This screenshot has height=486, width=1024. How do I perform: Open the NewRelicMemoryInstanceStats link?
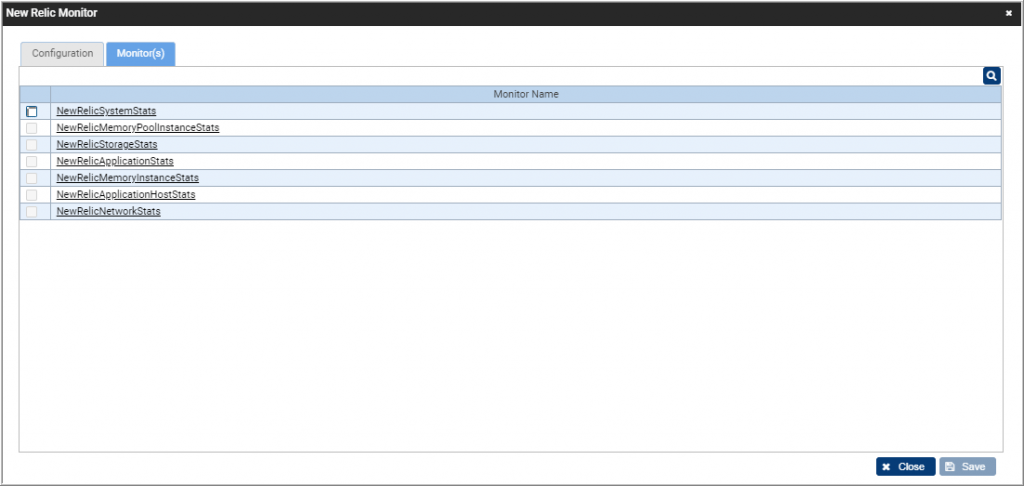coord(128,178)
